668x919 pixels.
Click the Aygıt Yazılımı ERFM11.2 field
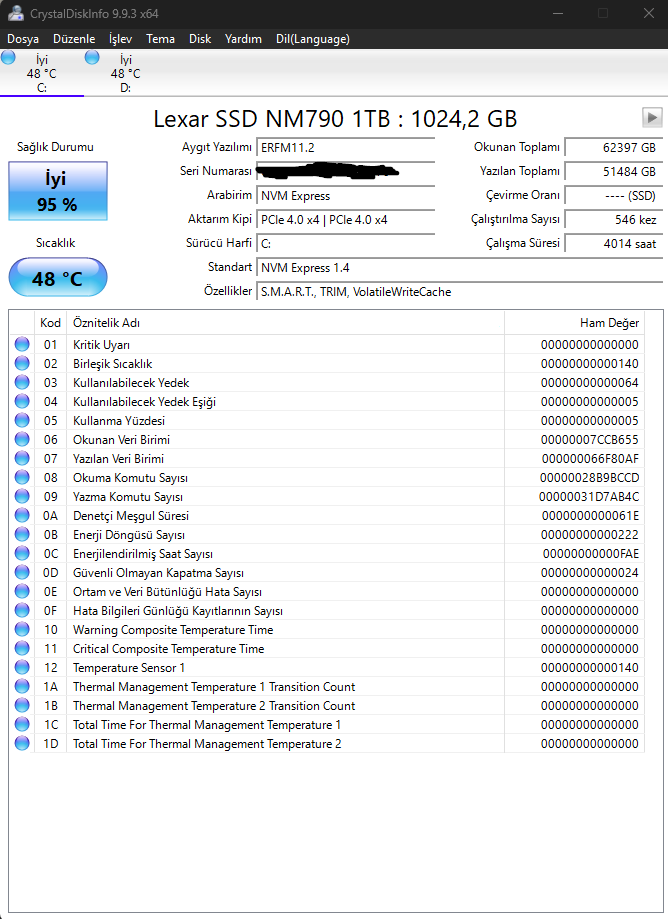[346, 148]
